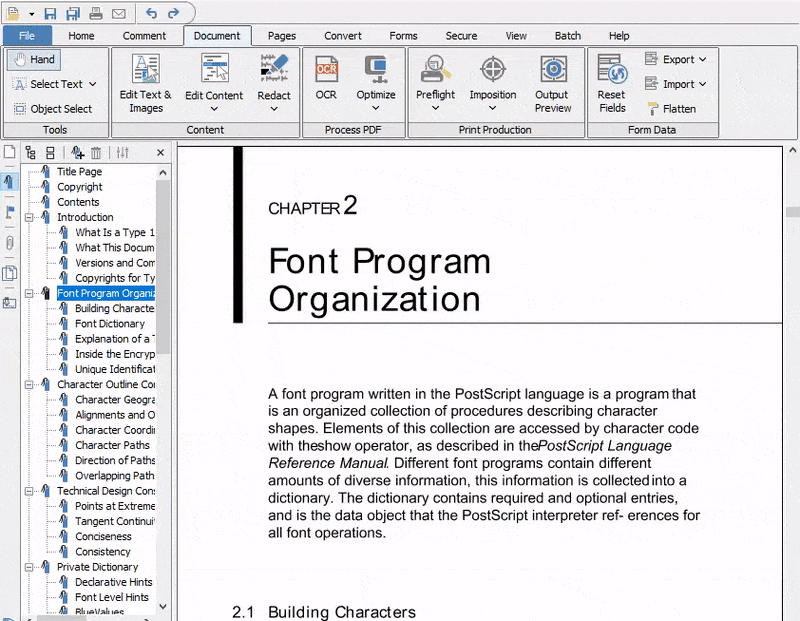The height and width of the screenshot is (621, 800).
Task: Run the OCR tool
Action: [325, 83]
